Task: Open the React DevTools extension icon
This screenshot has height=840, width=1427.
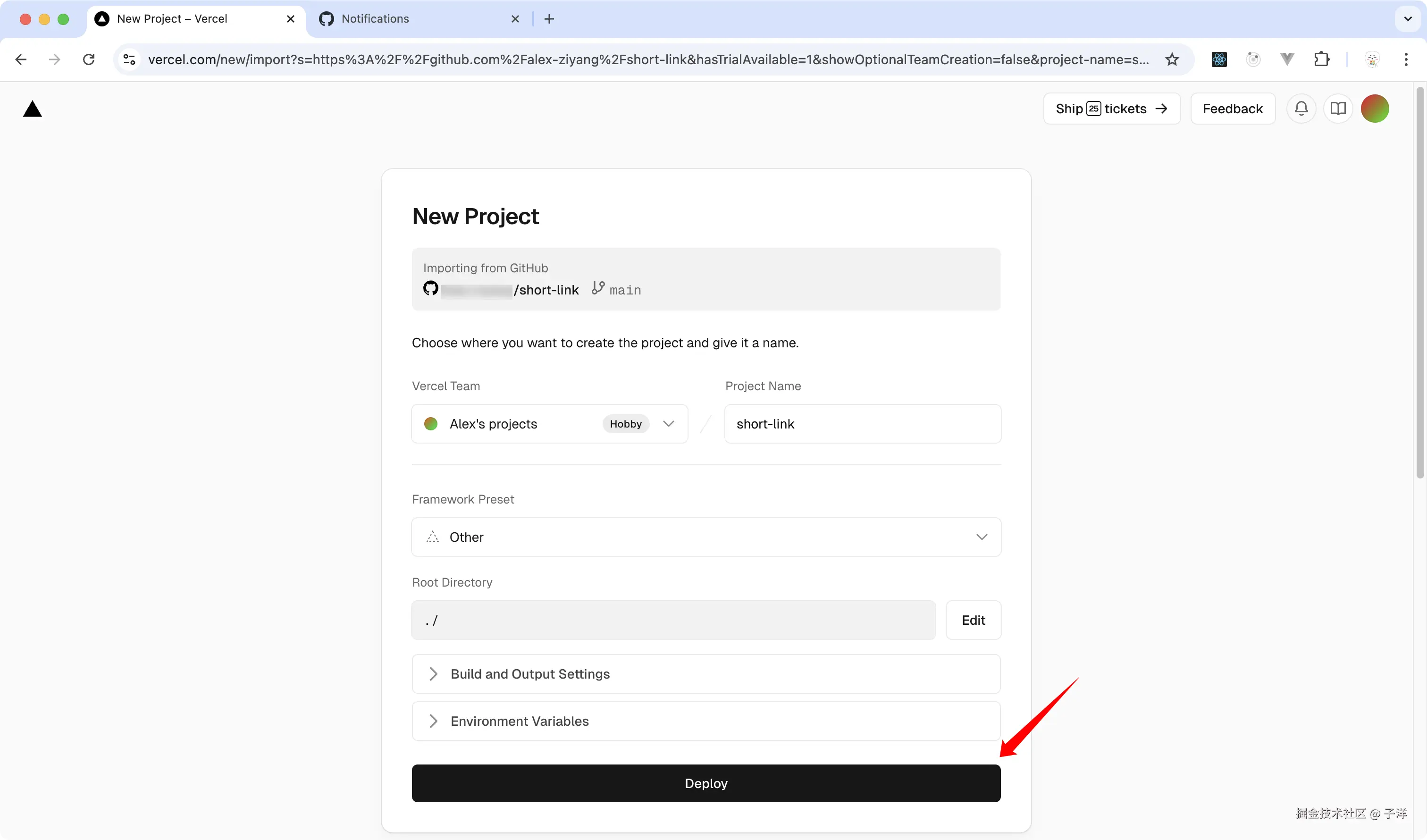Action: click(1219, 59)
